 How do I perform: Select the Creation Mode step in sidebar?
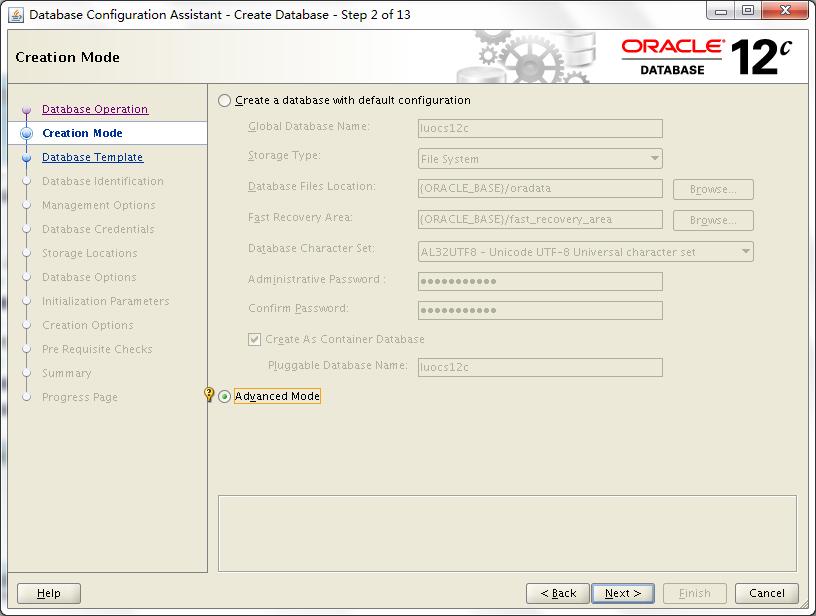pos(82,133)
